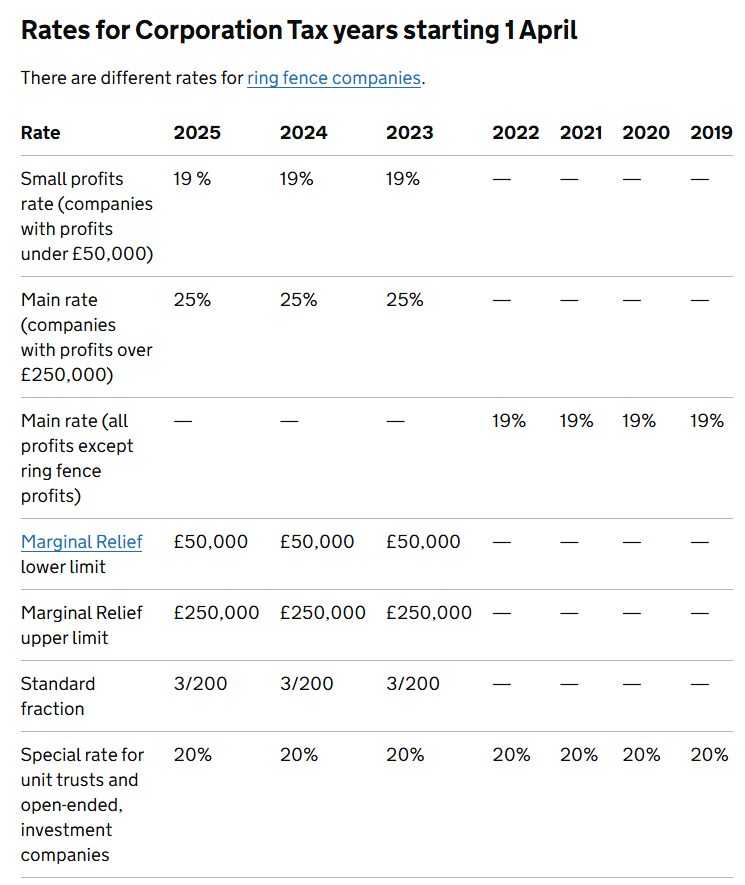Click the Rates for Corporation Tax heading

(x=299, y=30)
